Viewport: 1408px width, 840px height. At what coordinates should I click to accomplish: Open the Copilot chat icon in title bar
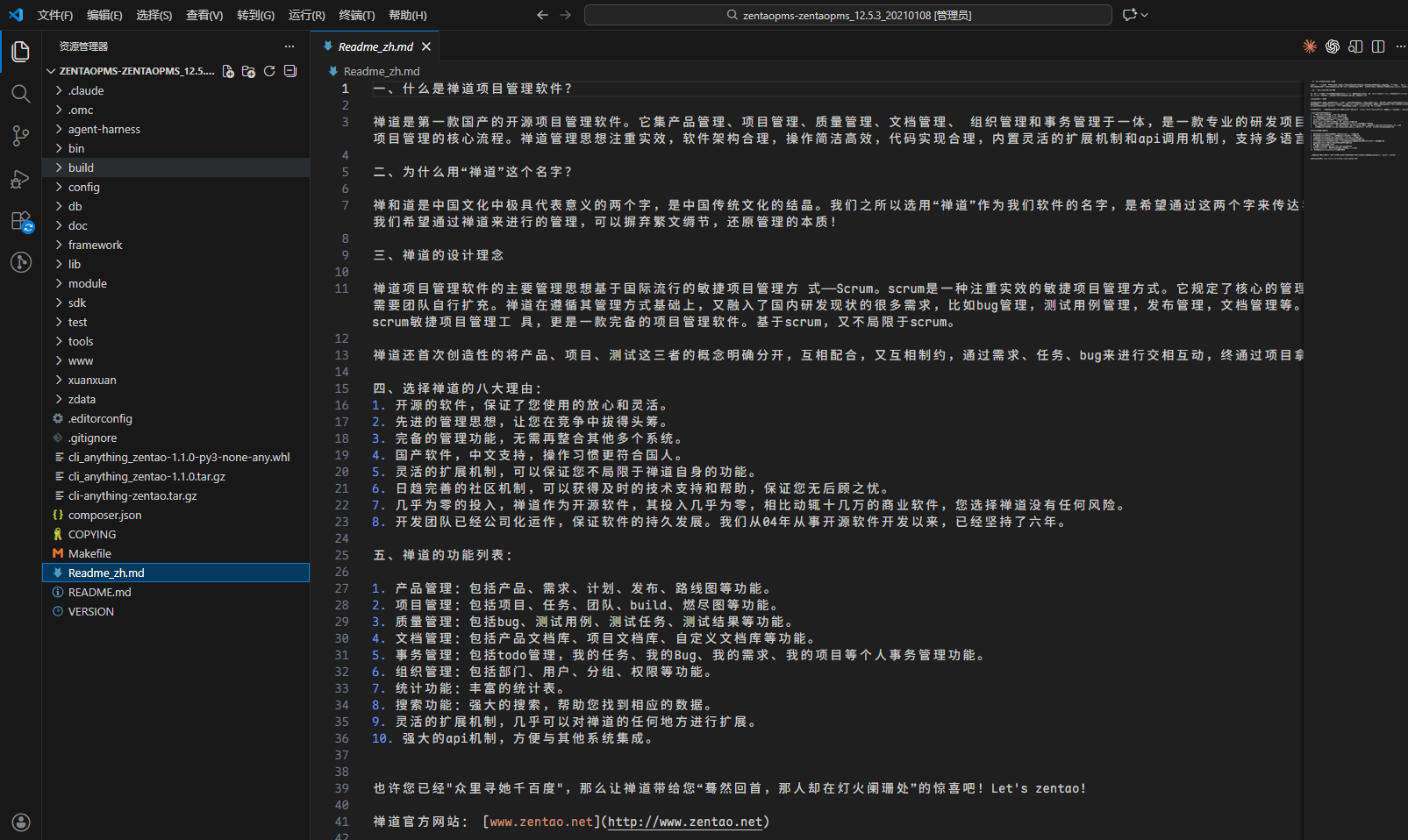(1129, 15)
